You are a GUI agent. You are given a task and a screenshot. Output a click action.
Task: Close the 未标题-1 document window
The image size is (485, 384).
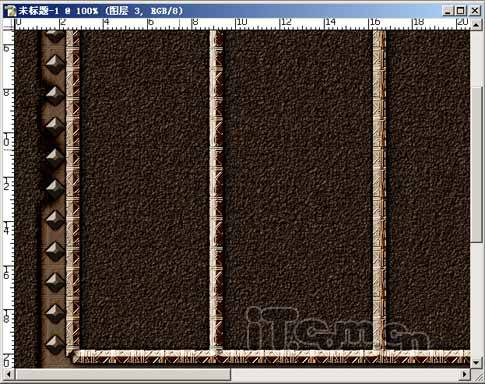pyautogui.click(x=475, y=11)
